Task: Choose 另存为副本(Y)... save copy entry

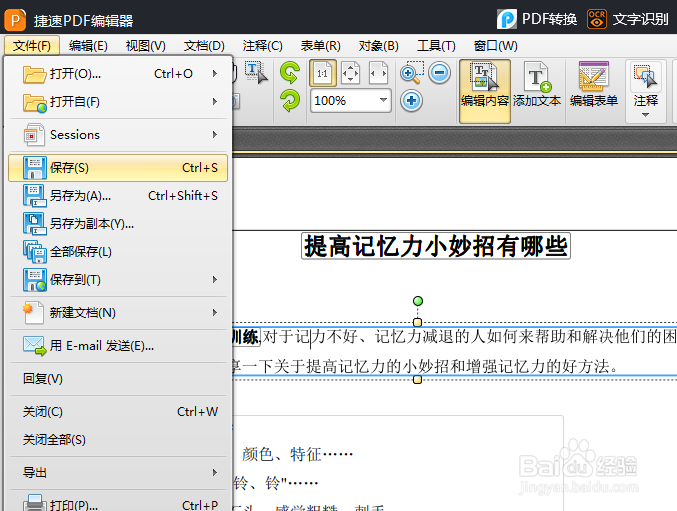Action: pos(118,224)
